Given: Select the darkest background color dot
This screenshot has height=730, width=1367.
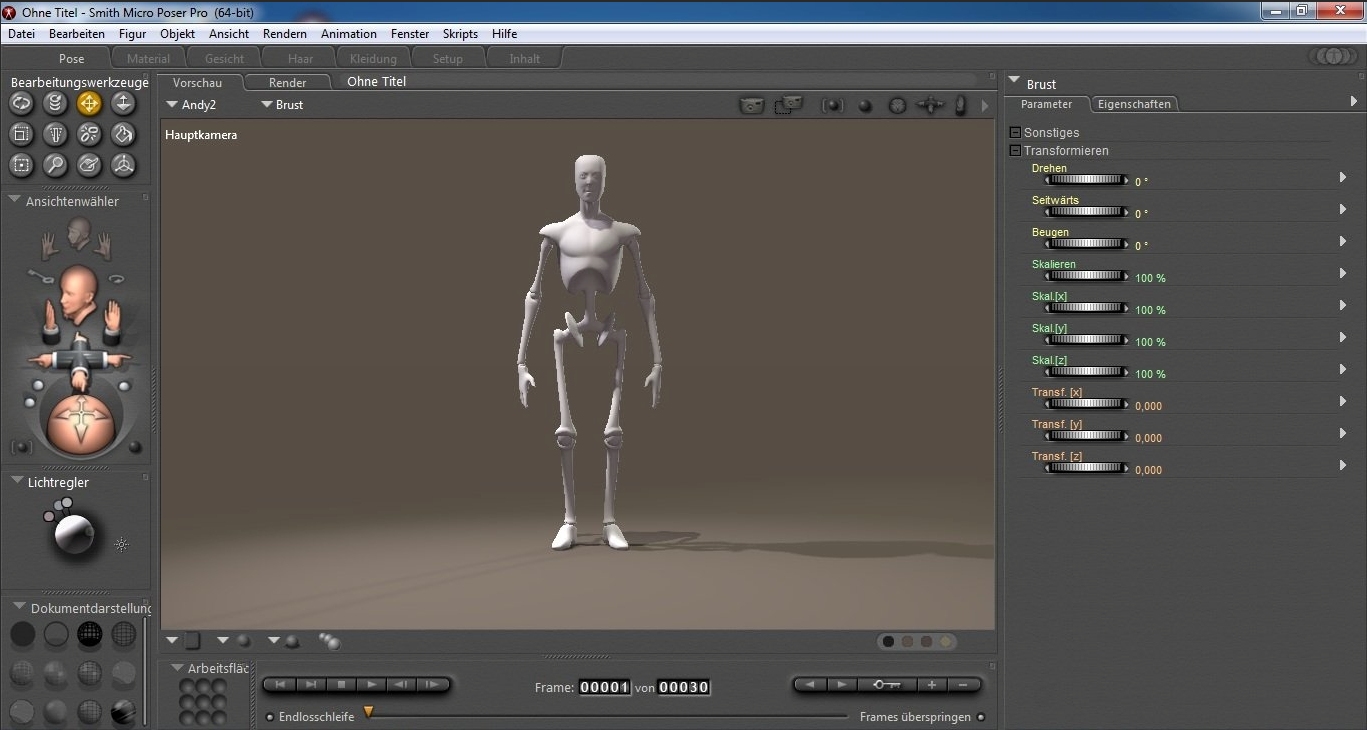Looking at the screenshot, I should 888,641.
